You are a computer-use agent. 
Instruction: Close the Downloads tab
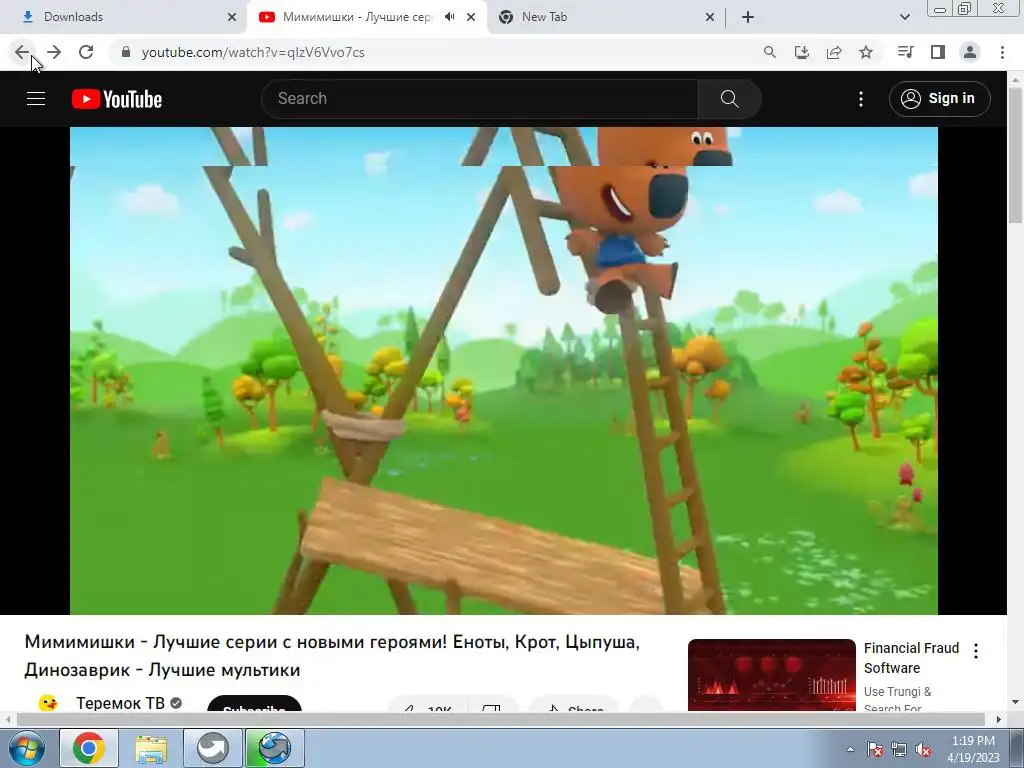tap(232, 17)
